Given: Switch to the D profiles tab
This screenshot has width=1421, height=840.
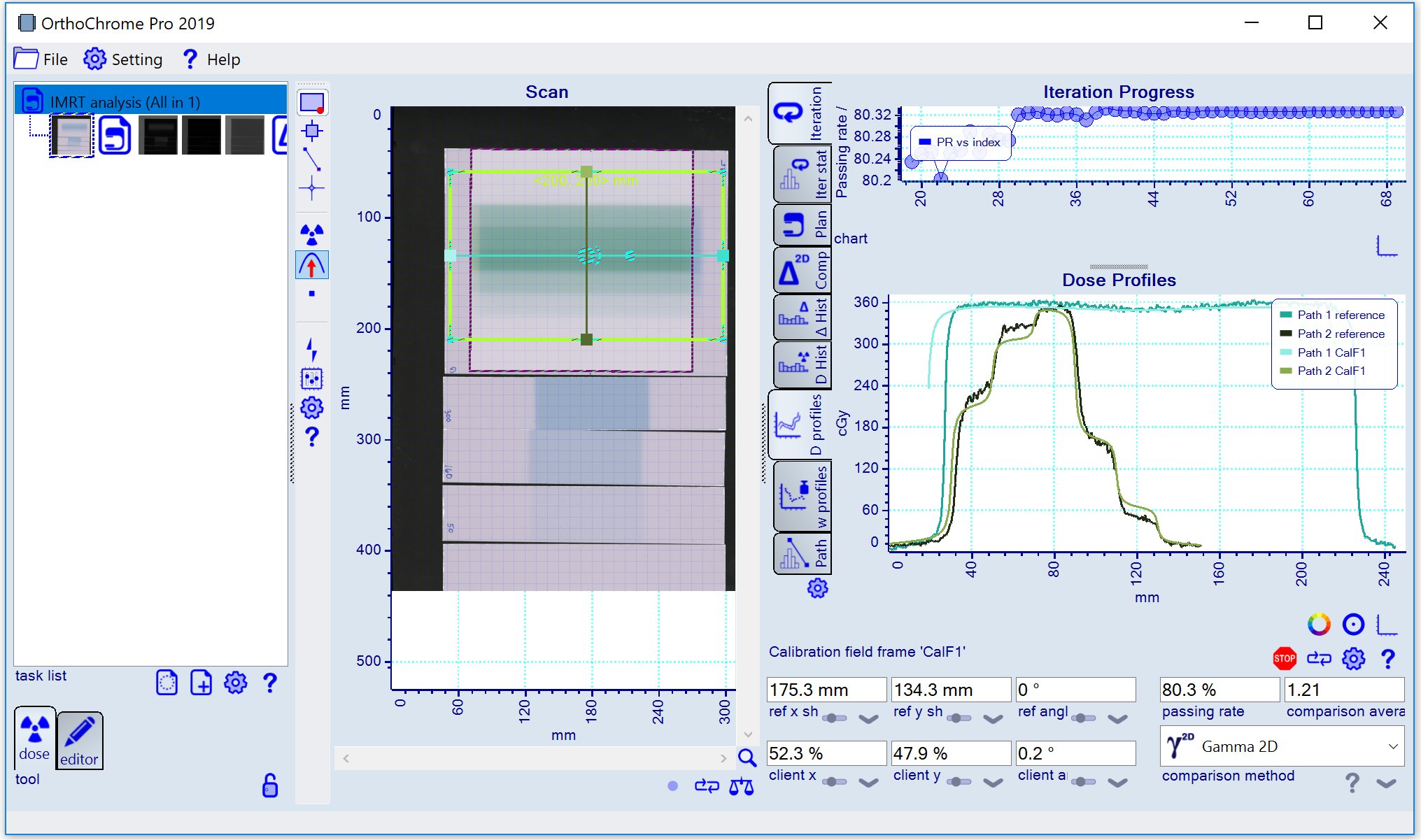Looking at the screenshot, I should (800, 424).
